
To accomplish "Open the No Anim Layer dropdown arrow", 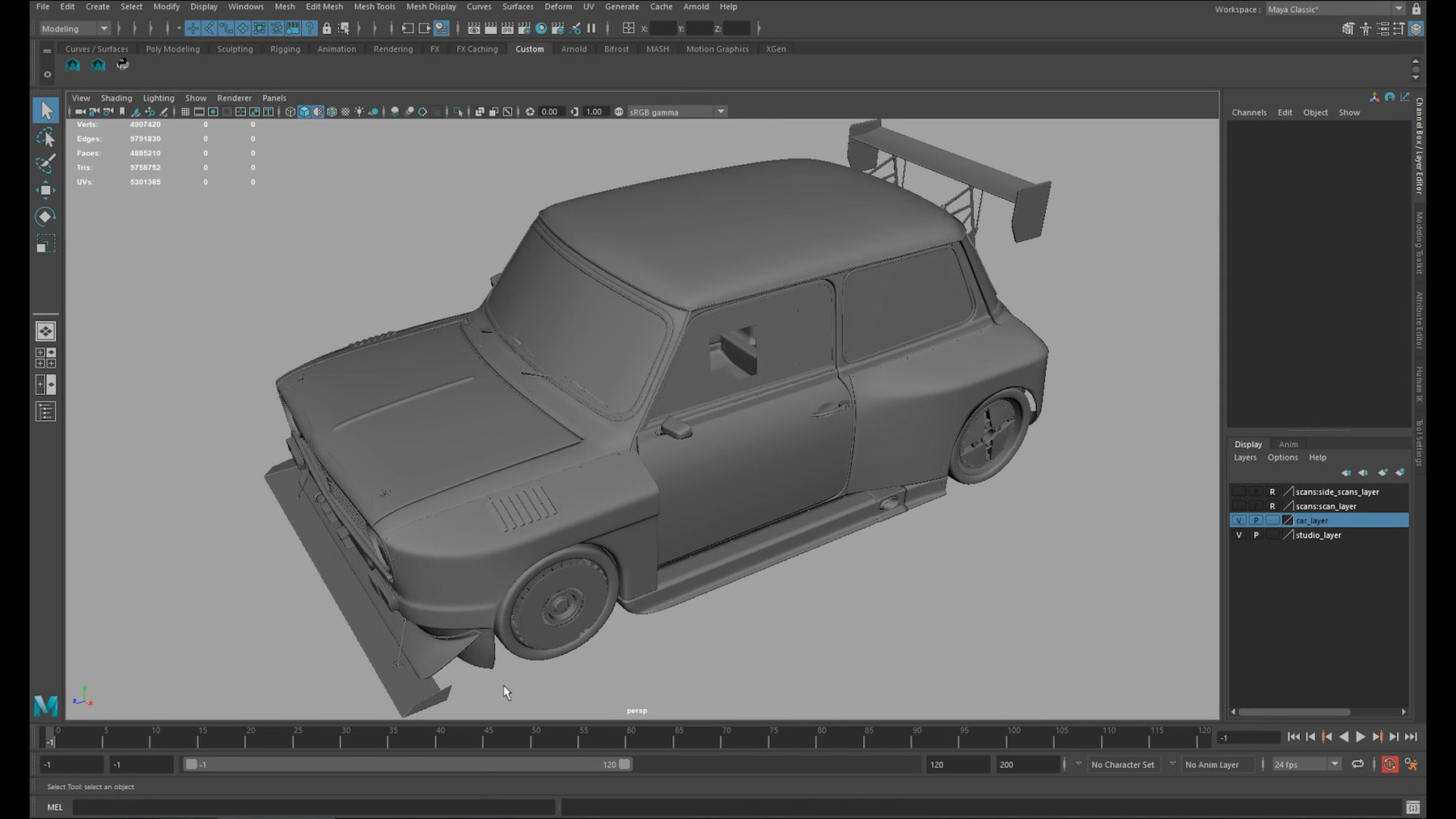I will (1173, 764).
